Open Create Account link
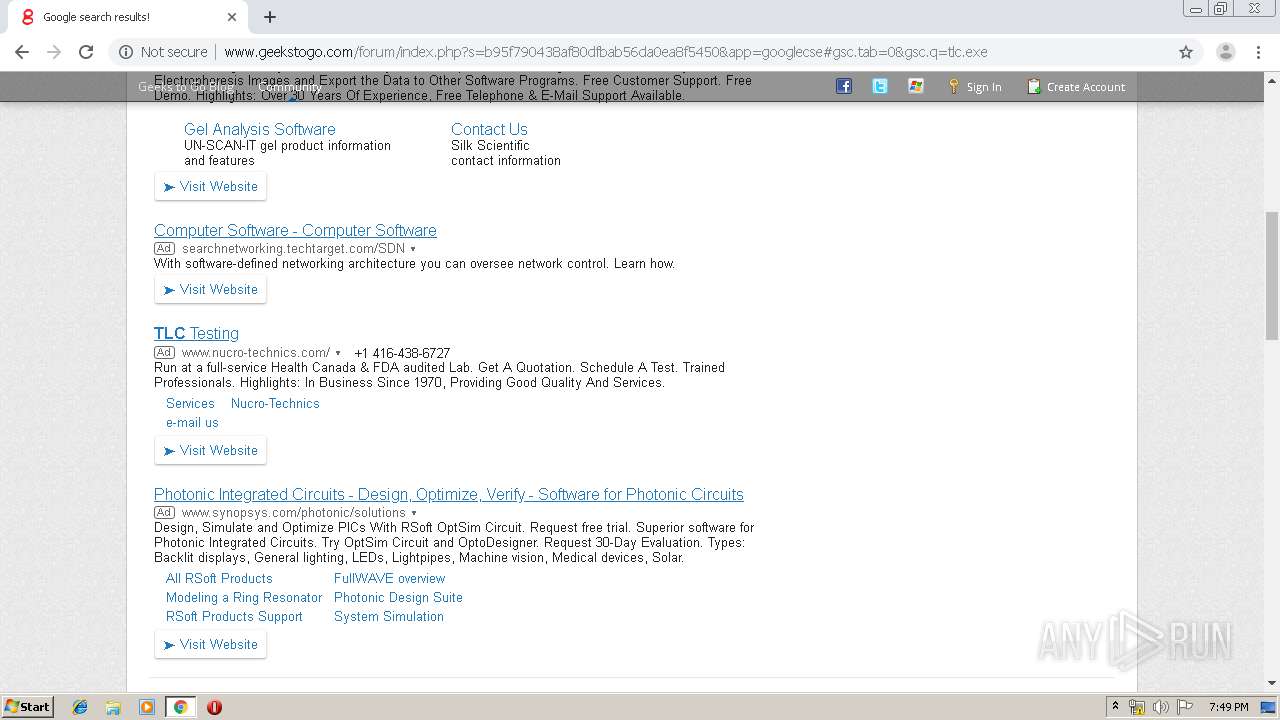The height and width of the screenshot is (720, 1280). pos(1076,87)
